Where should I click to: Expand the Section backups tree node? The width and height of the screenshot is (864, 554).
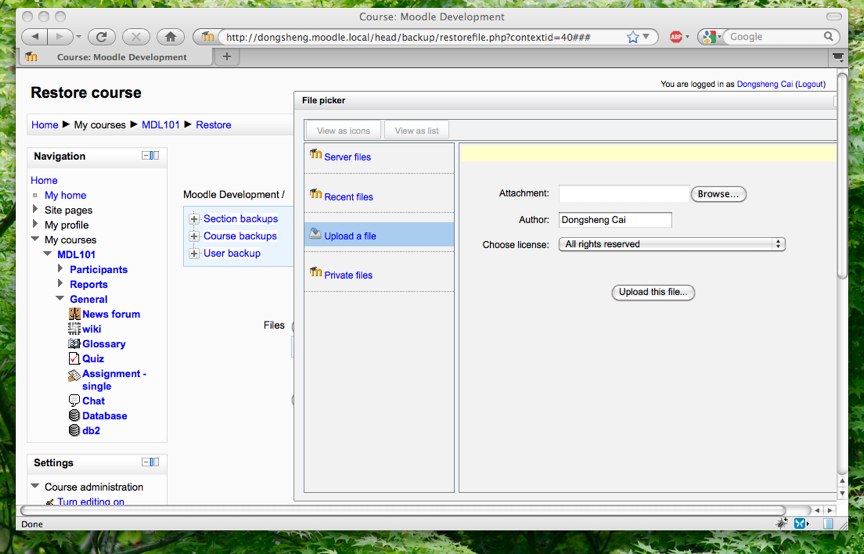click(x=194, y=219)
